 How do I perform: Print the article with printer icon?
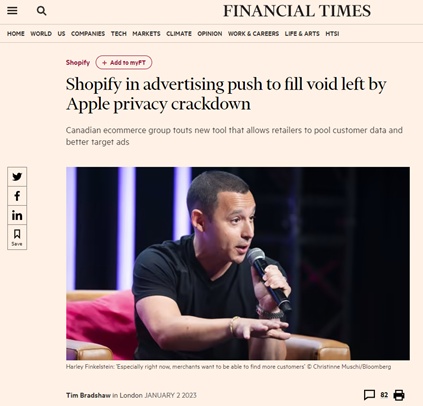[x=399, y=395]
